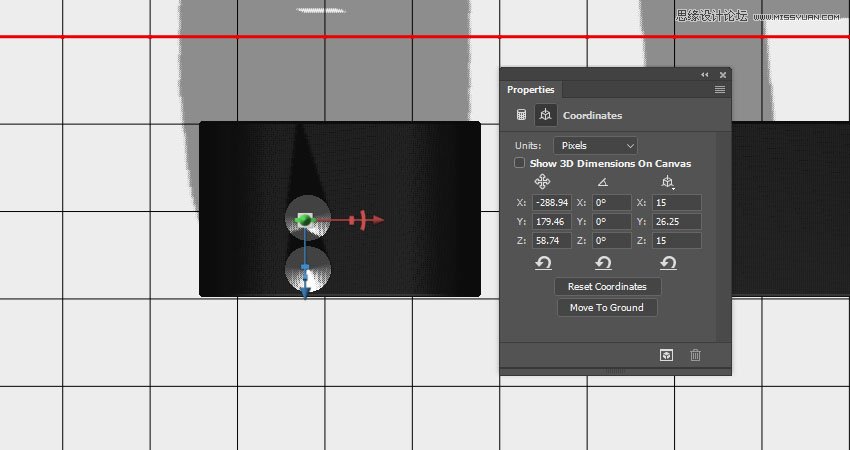Click the rotation angle icon

click(x=603, y=182)
